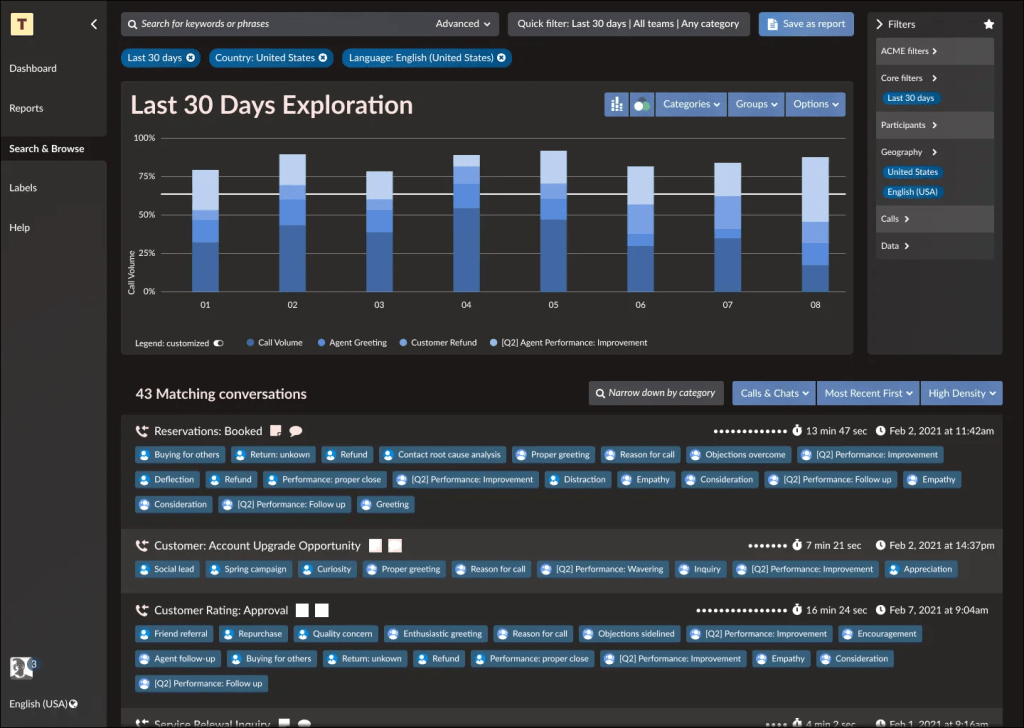This screenshot has width=1024, height=728.
Task: Click the star icon in Filters panel
Action: 989,24
